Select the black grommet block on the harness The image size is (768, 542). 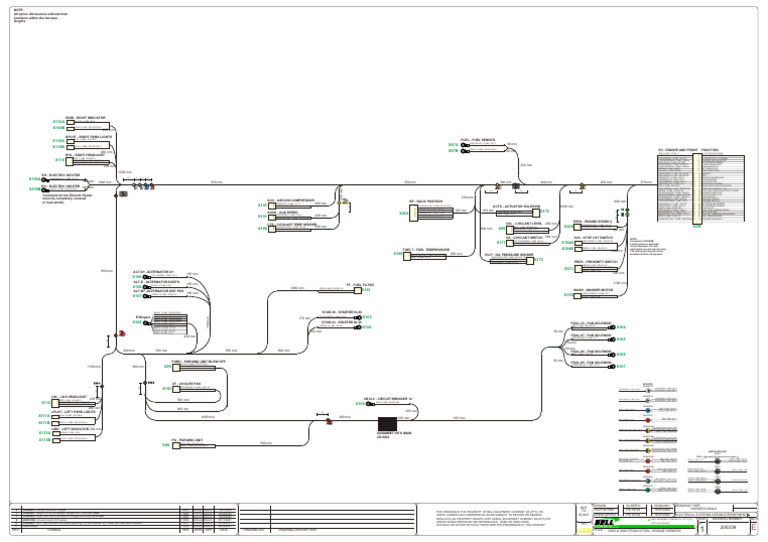387,424
